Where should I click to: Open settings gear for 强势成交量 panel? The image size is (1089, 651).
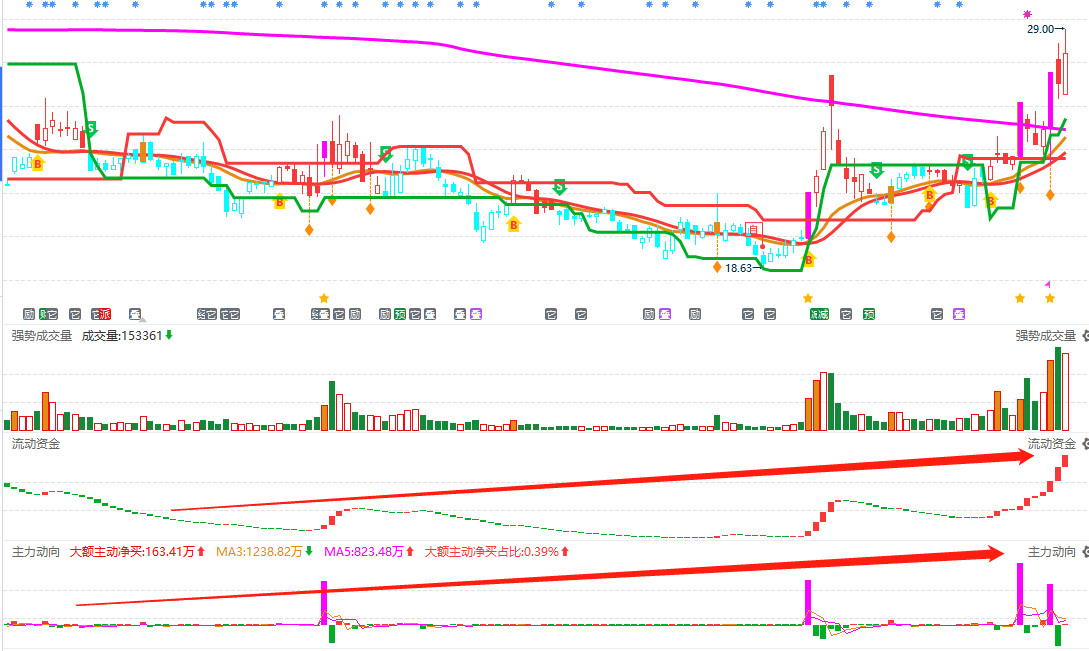1085,336
